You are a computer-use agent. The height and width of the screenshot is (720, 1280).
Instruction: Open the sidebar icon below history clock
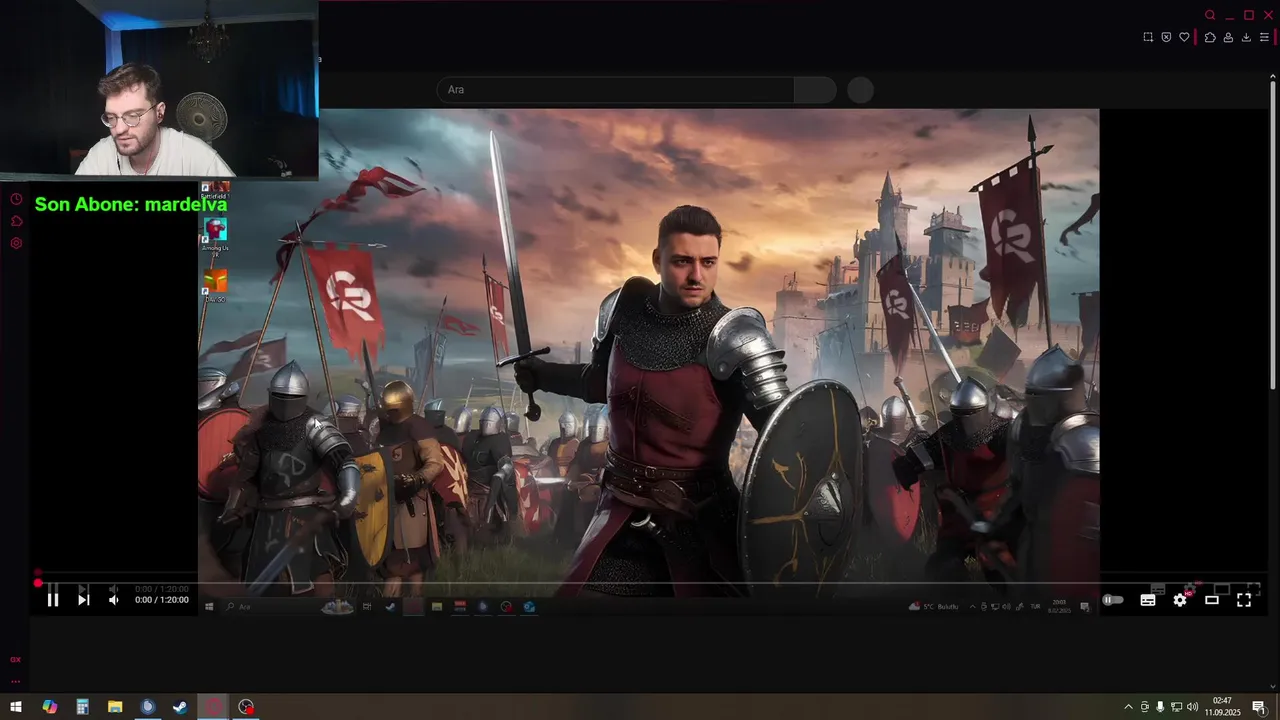point(16,221)
